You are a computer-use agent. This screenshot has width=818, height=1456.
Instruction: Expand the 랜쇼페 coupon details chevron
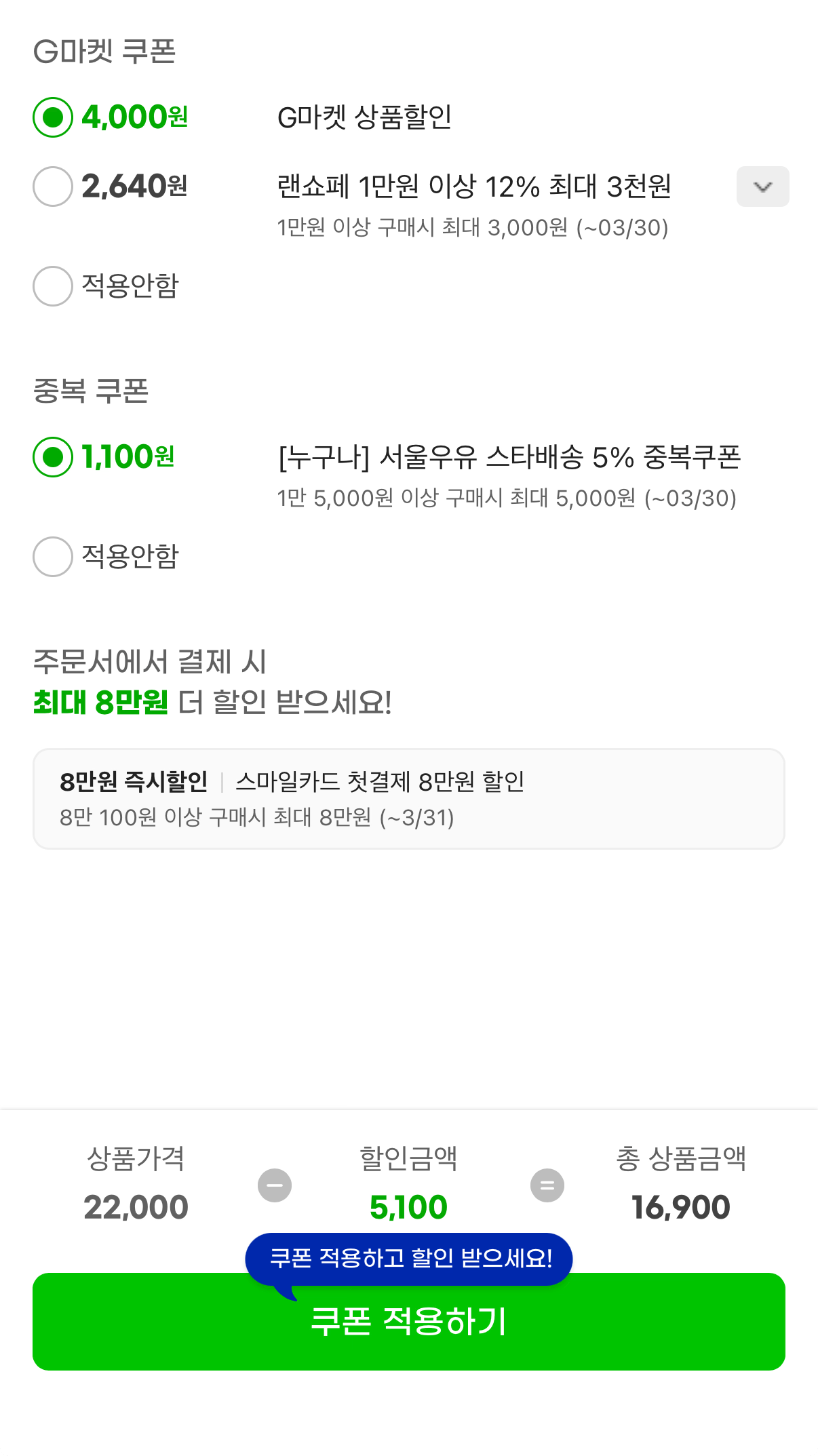762,186
